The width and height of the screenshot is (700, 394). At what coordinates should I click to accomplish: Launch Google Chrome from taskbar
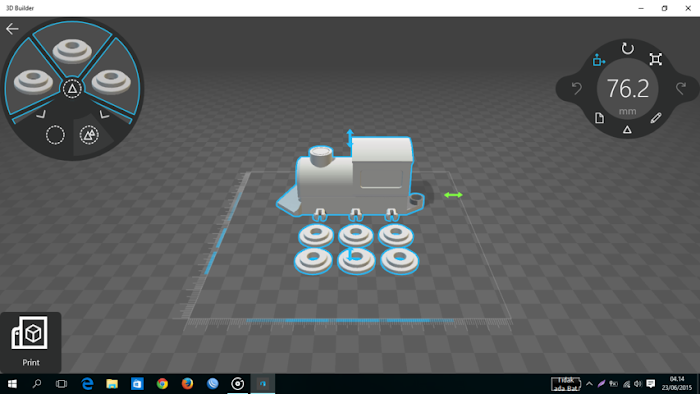162,384
